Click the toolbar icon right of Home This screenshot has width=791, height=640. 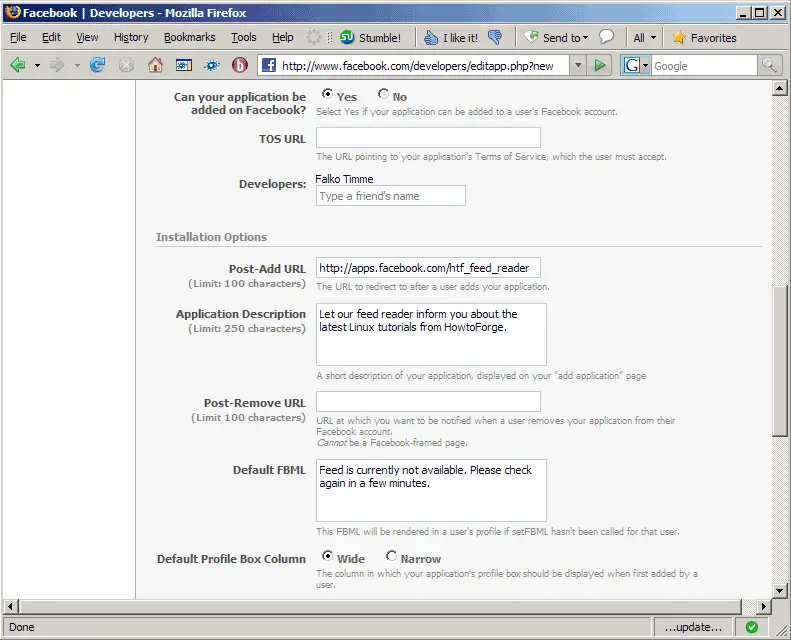pos(184,65)
